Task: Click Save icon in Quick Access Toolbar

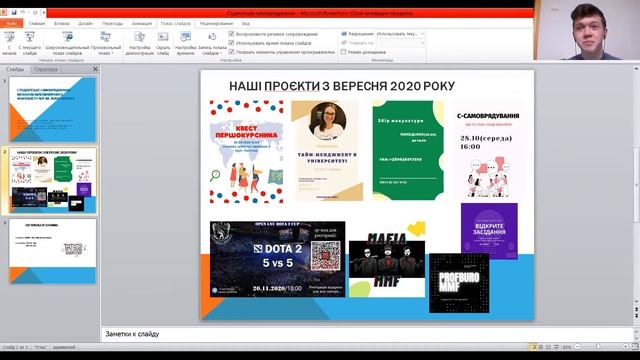Action: (13, 13)
